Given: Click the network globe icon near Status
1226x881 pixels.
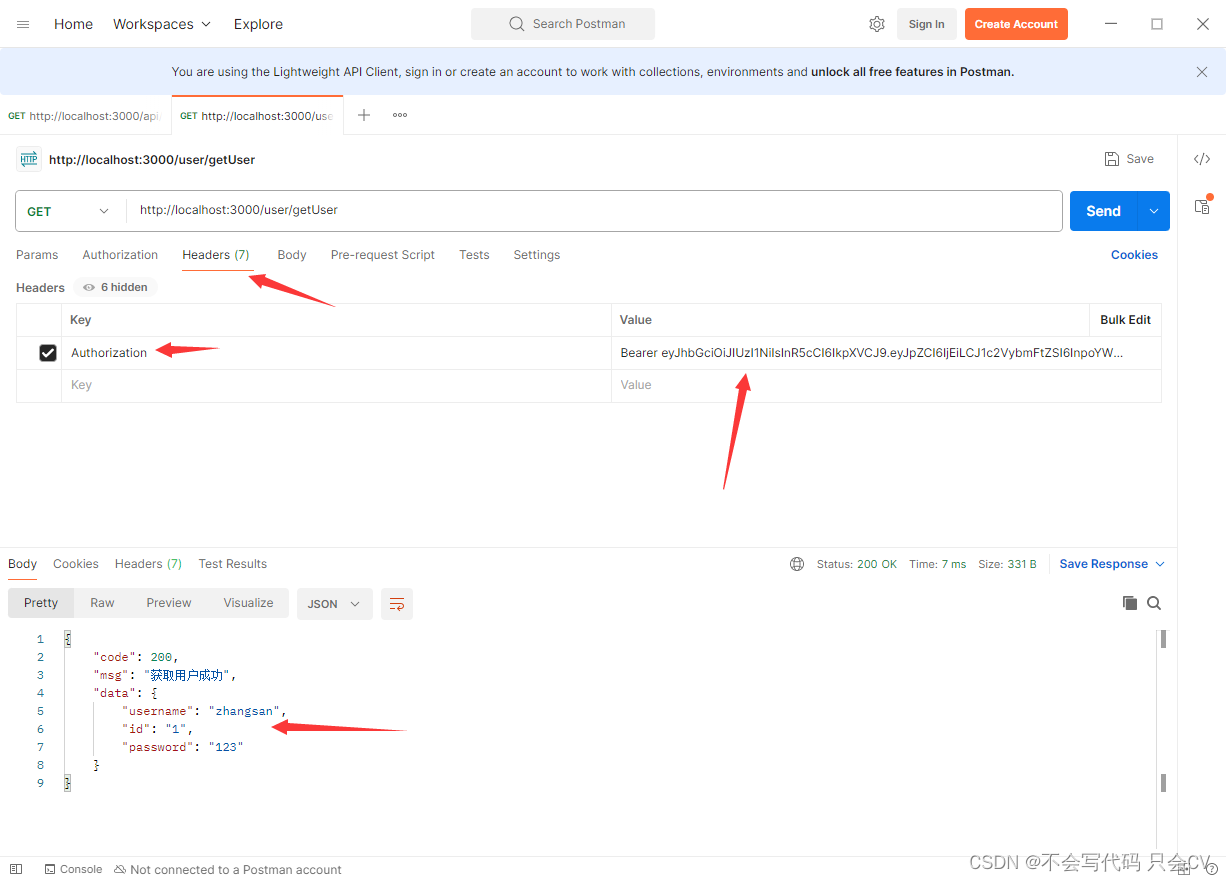Looking at the screenshot, I should pos(797,564).
